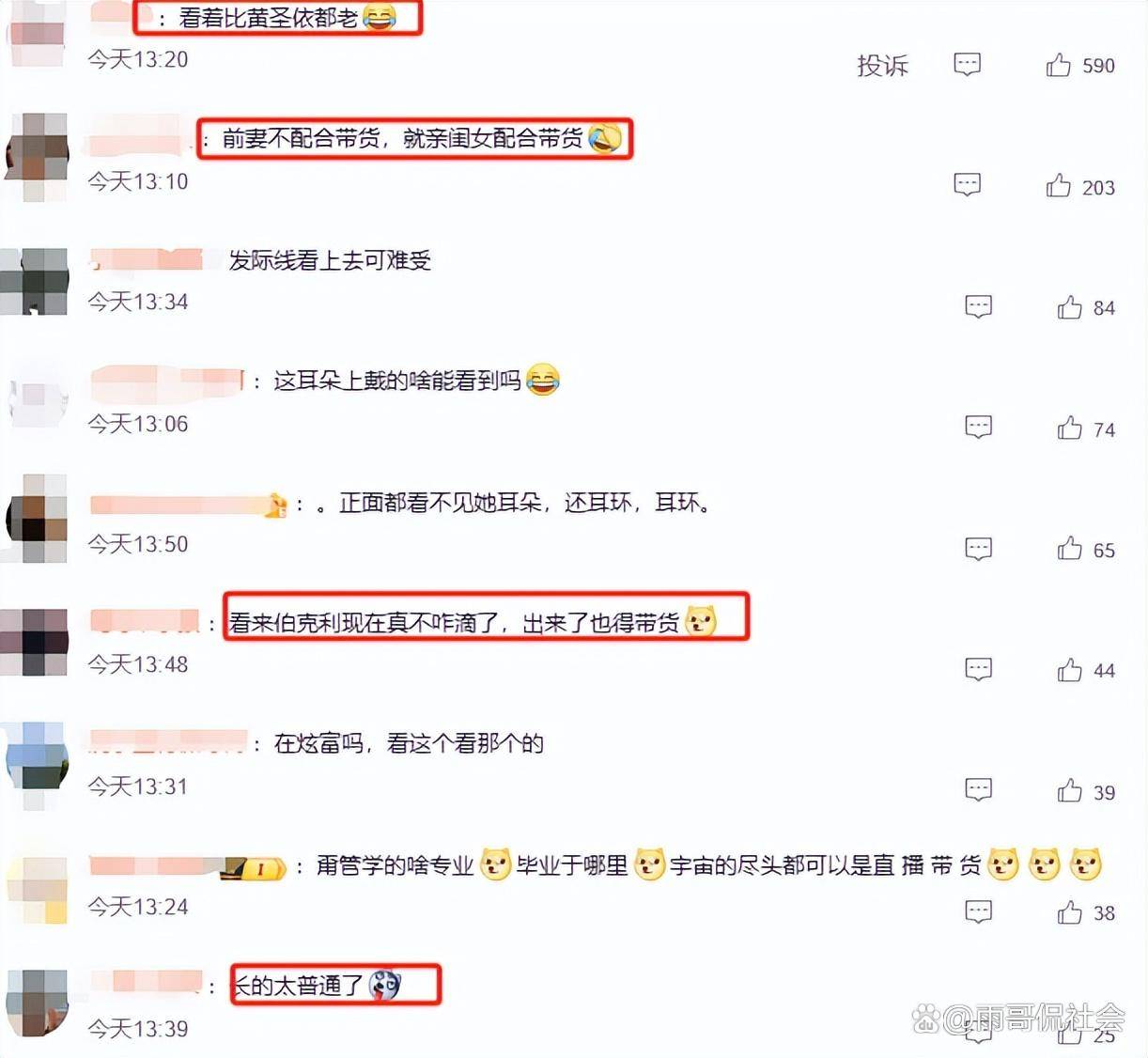Open reply bubble for the 13:34 comment
The image size is (1148, 1058).
pyautogui.click(x=979, y=306)
